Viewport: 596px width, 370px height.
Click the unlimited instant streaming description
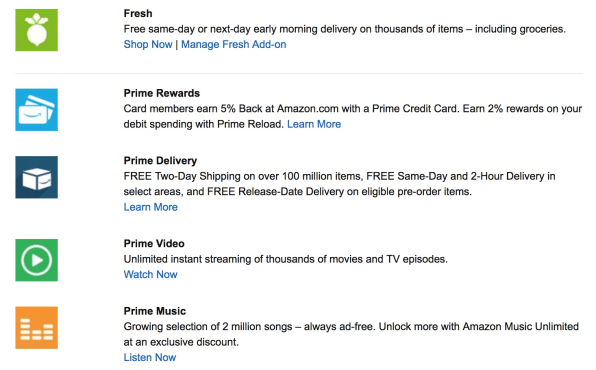[x=285, y=259]
